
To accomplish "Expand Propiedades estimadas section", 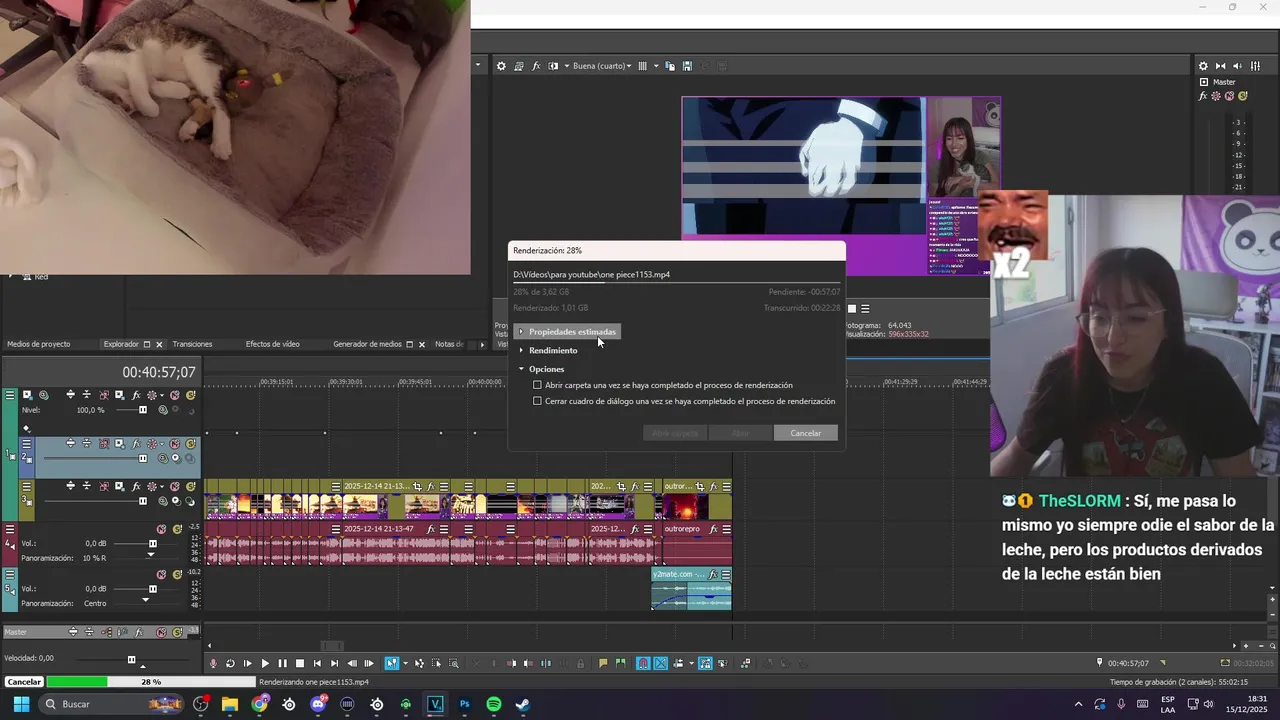I will [567, 331].
